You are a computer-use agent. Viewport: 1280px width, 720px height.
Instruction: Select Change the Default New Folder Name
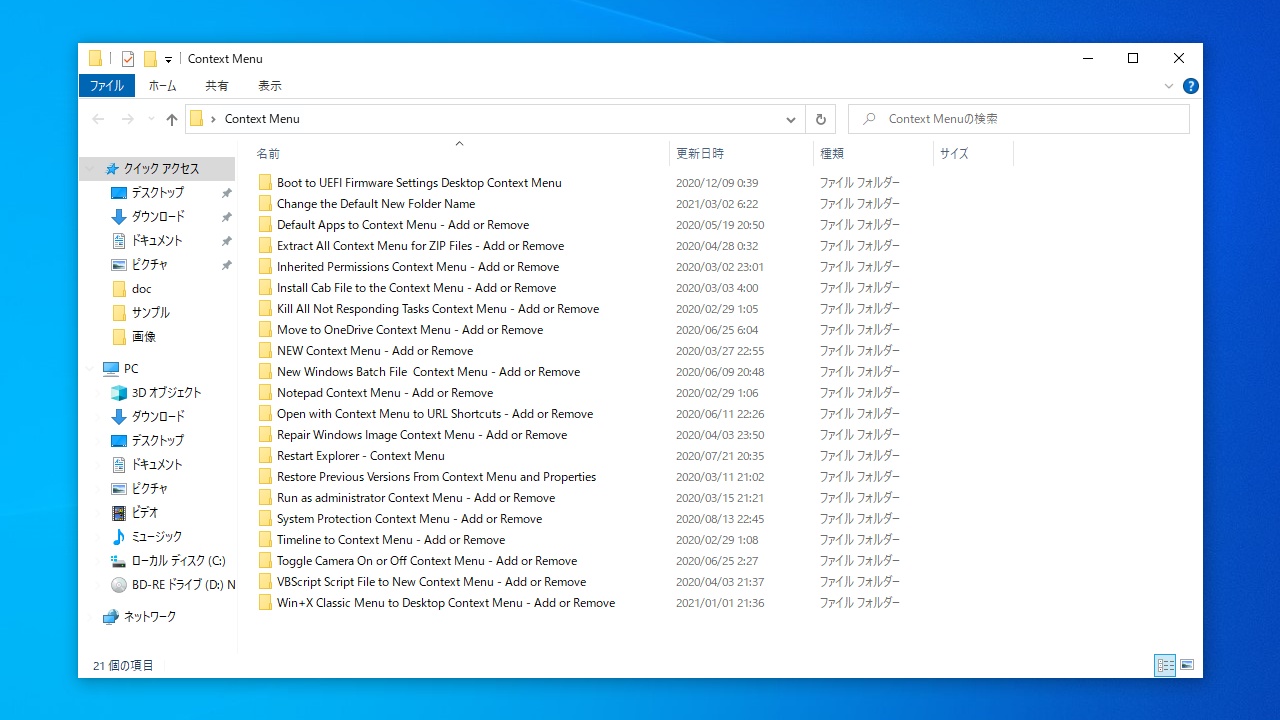376,204
